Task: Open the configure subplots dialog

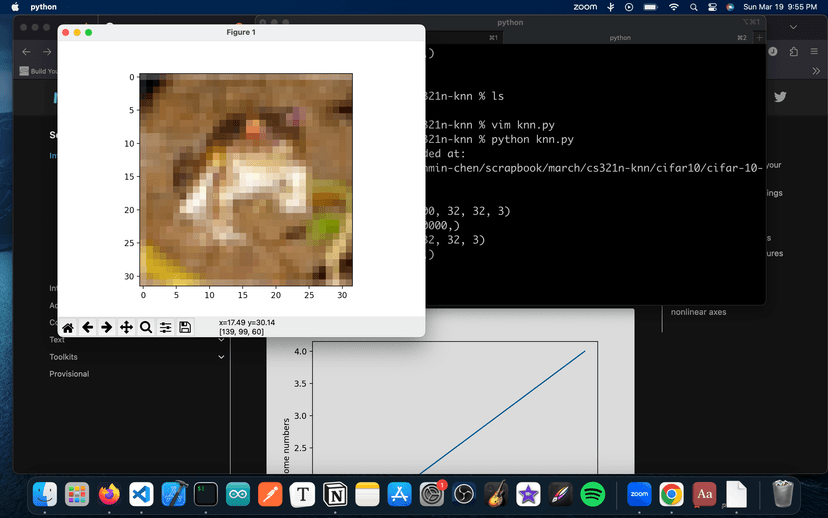Action: (x=166, y=327)
